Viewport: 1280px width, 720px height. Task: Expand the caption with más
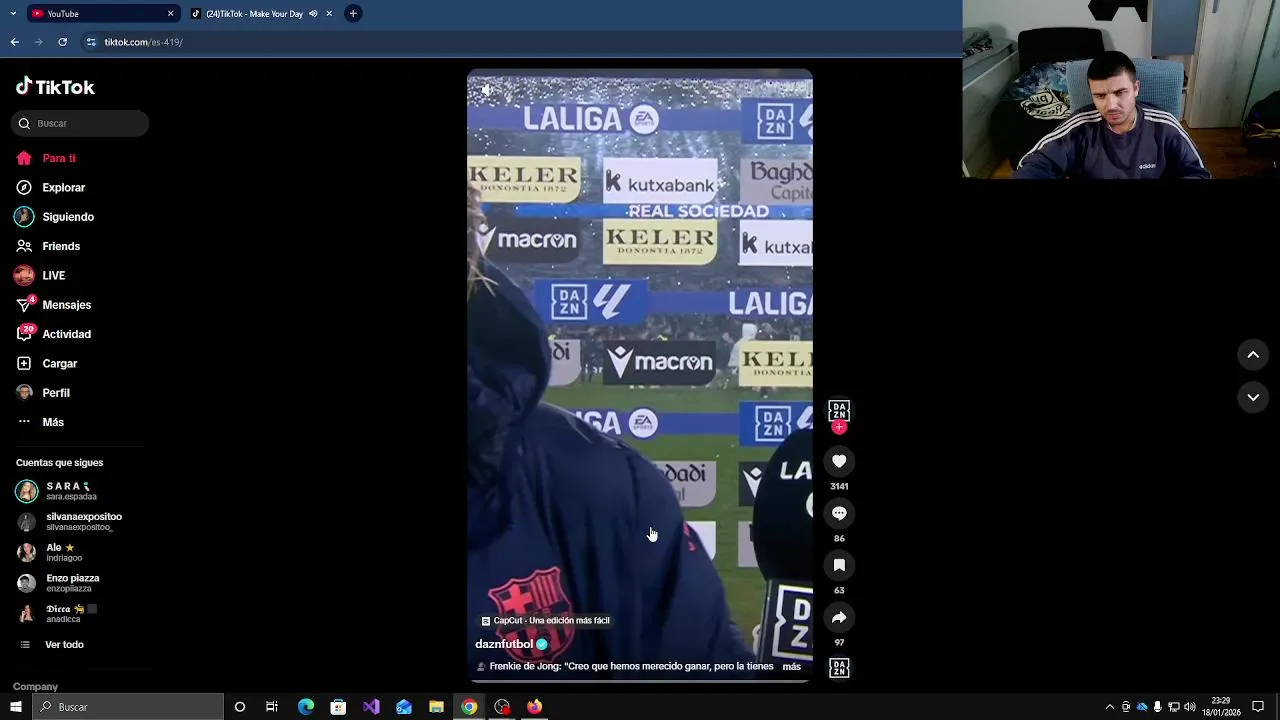791,667
